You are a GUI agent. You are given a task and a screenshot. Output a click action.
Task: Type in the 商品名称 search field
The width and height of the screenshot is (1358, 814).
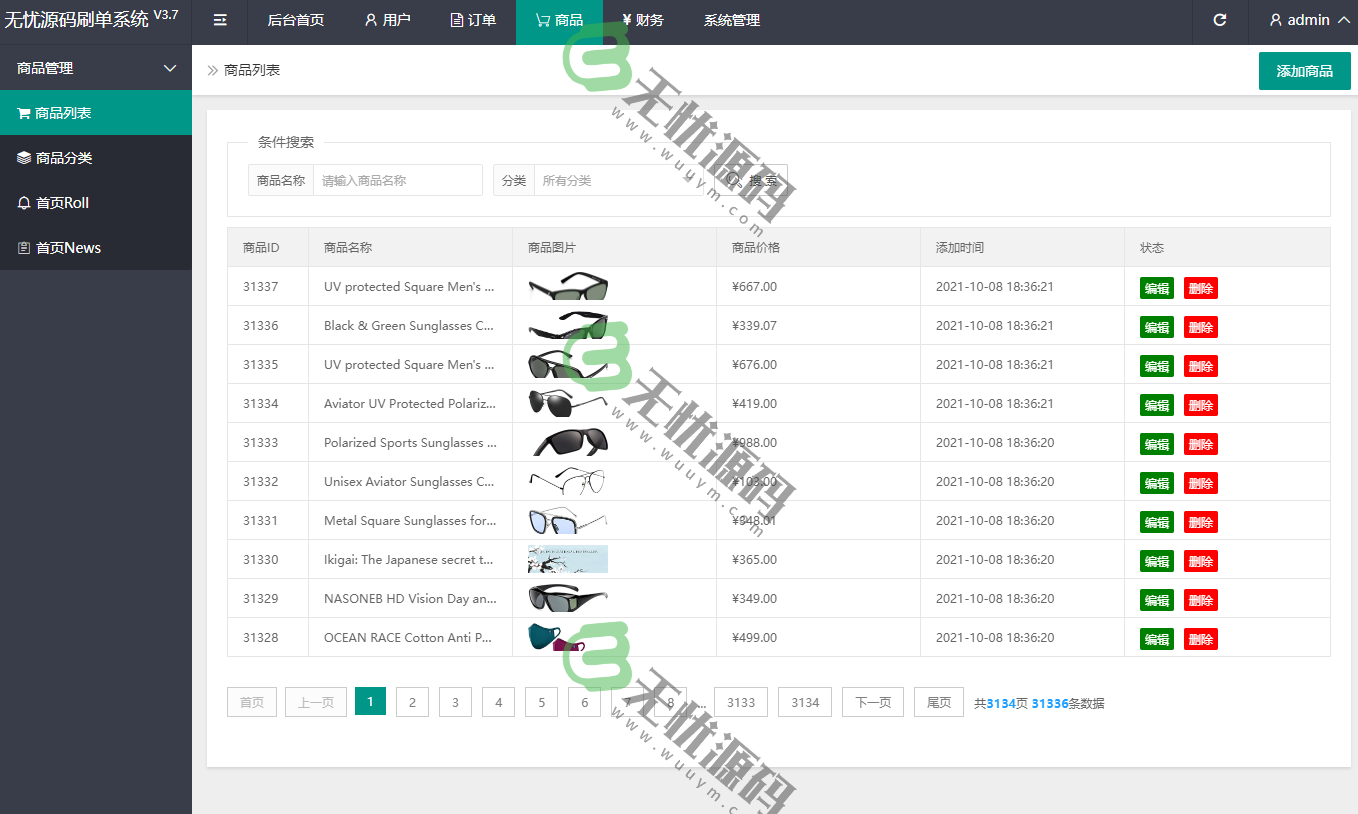(x=397, y=181)
